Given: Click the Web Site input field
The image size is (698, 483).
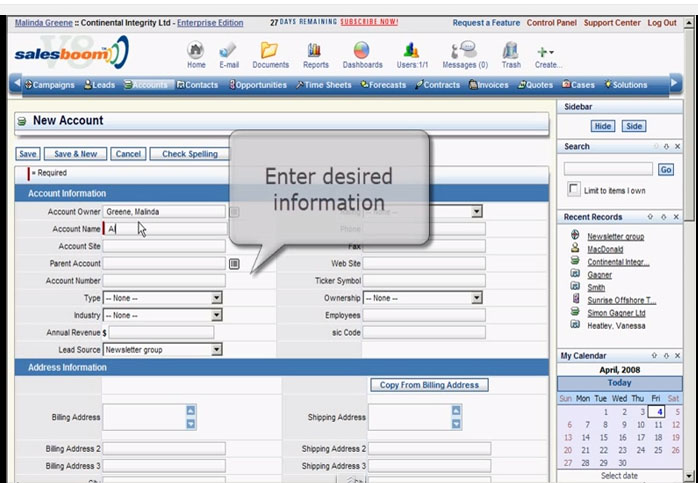Looking at the screenshot, I should (x=424, y=264).
